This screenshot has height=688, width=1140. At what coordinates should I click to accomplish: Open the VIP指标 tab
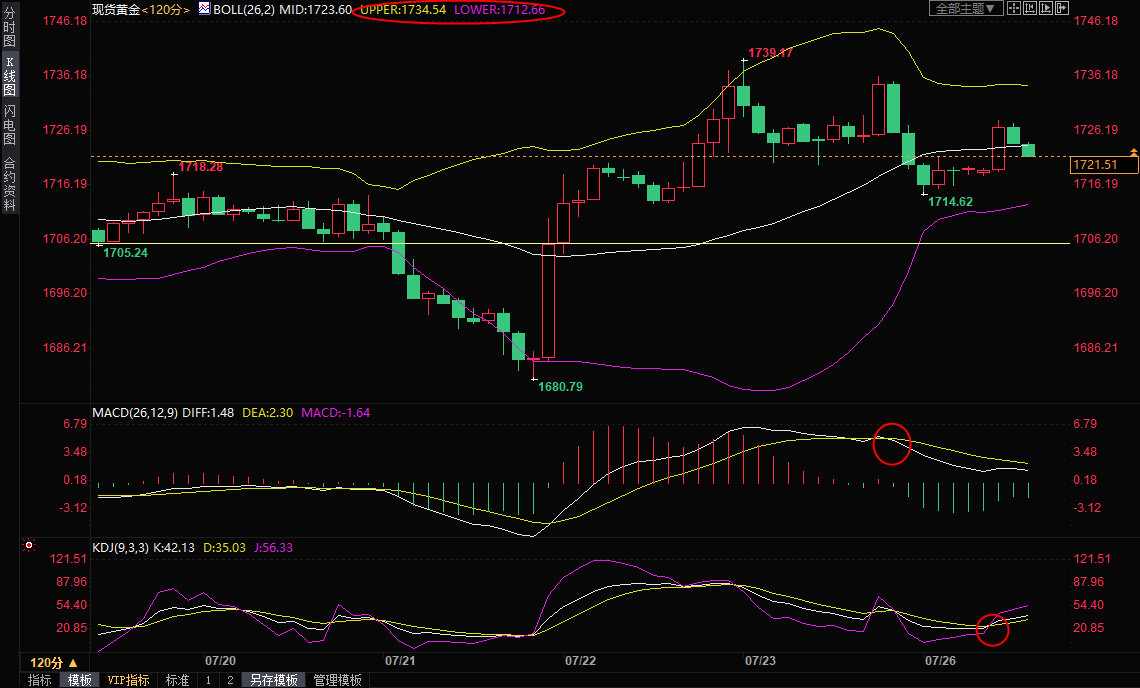pyautogui.click(x=129, y=680)
